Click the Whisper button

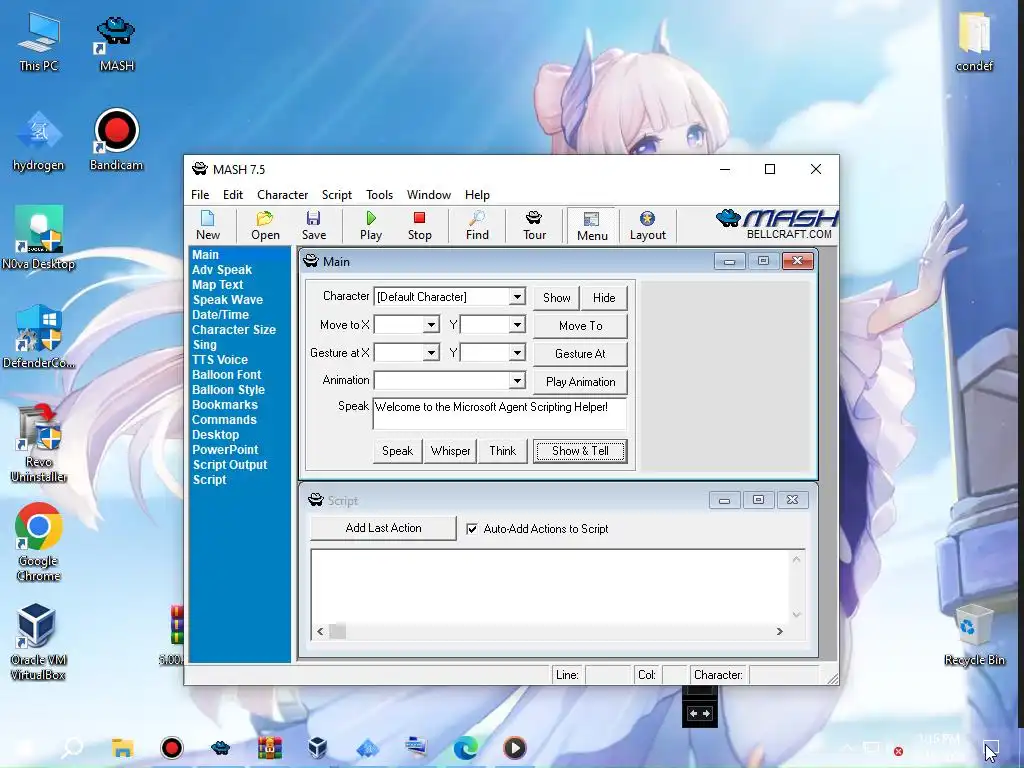tap(450, 451)
